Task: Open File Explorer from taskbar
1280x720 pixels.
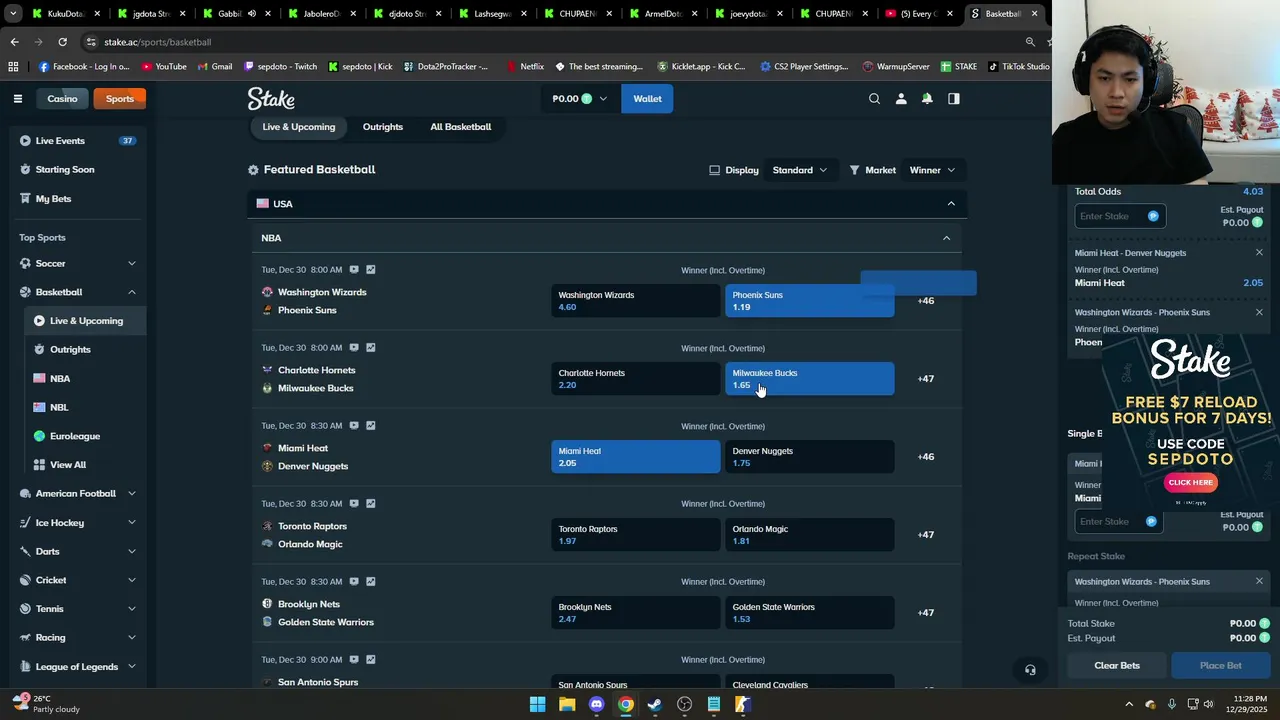Action: [x=567, y=705]
